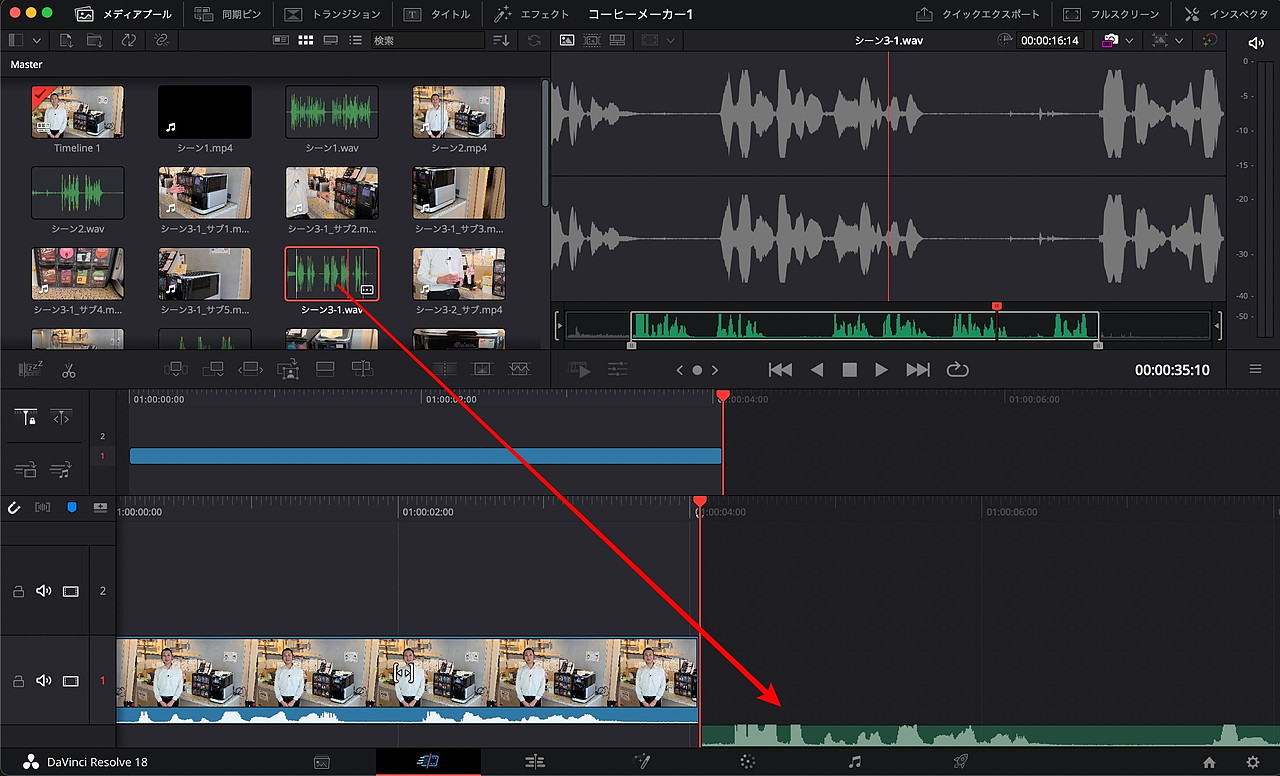Switch to フルスクリーン view
The width and height of the screenshot is (1280, 776).
[1110, 14]
